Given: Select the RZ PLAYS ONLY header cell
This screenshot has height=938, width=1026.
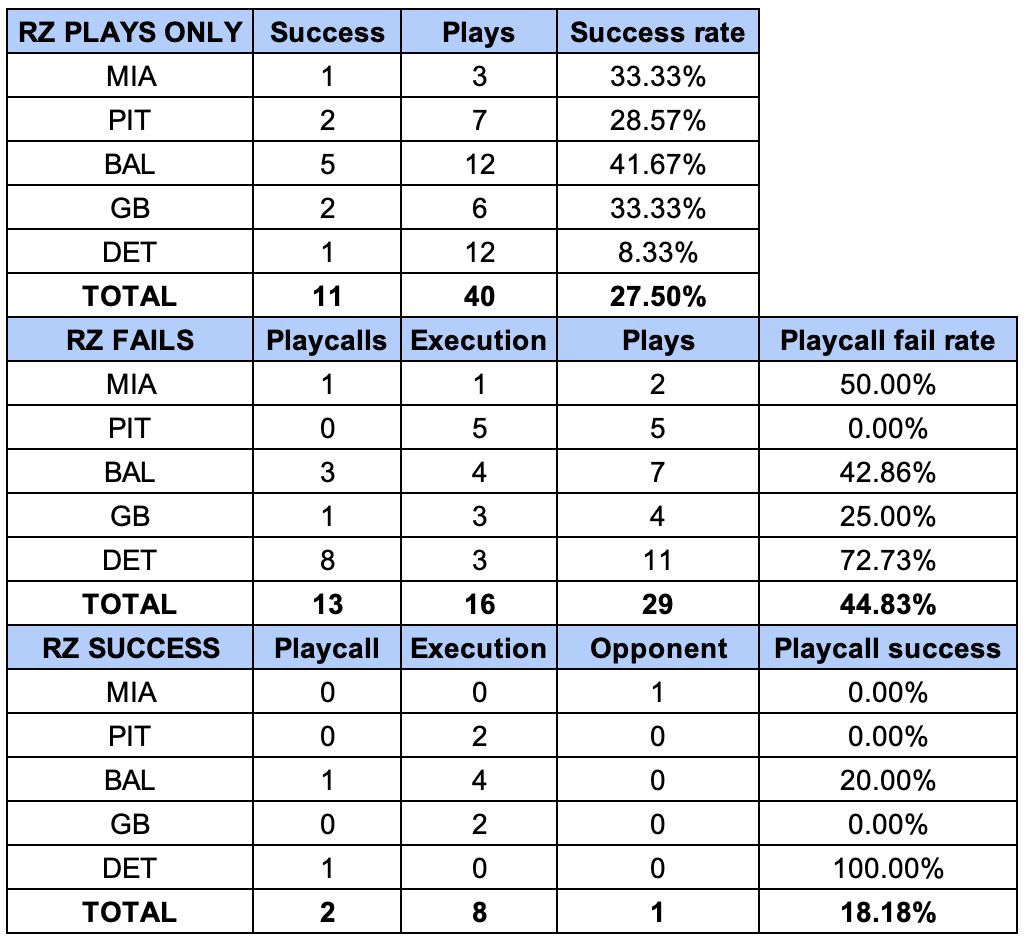Looking at the screenshot, I should (130, 31).
